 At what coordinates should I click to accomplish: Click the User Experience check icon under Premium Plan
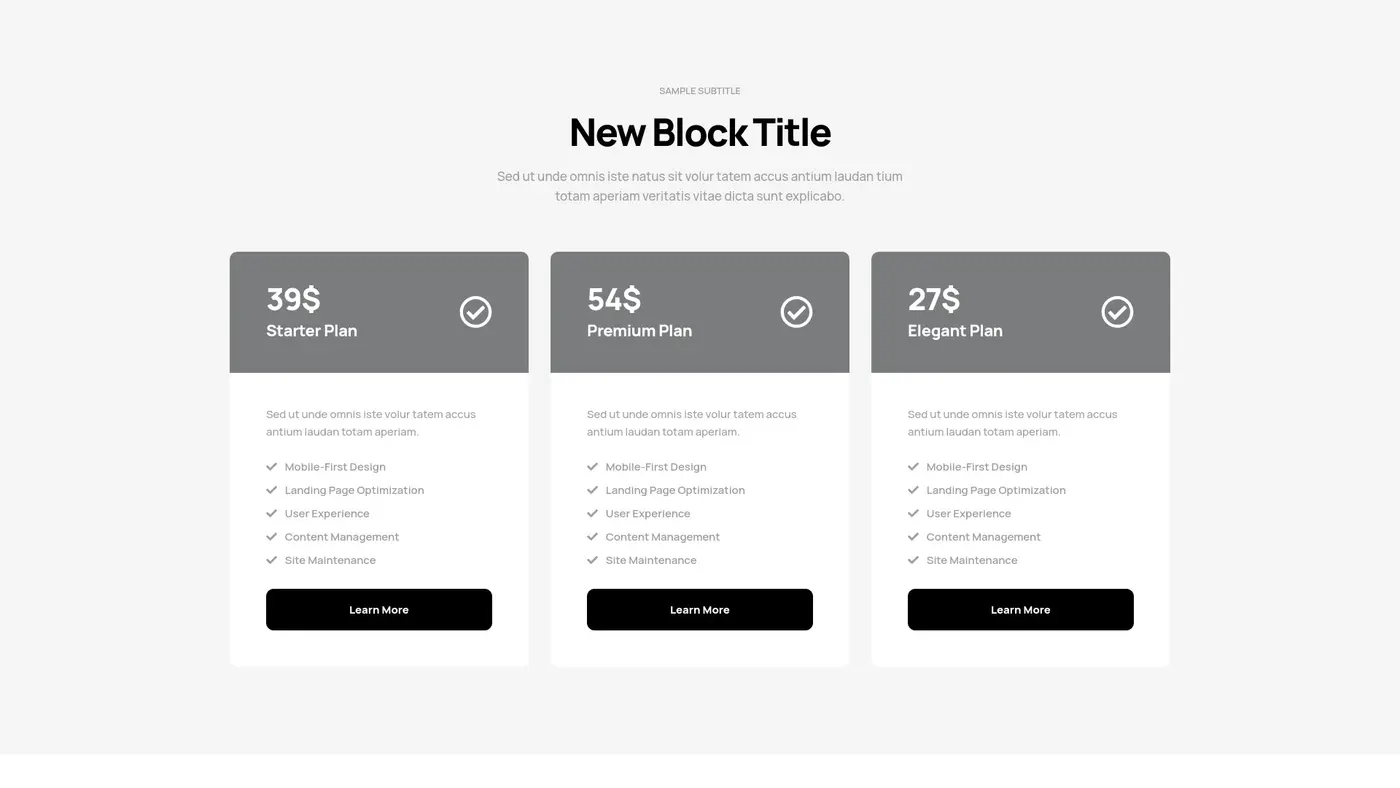point(591,513)
